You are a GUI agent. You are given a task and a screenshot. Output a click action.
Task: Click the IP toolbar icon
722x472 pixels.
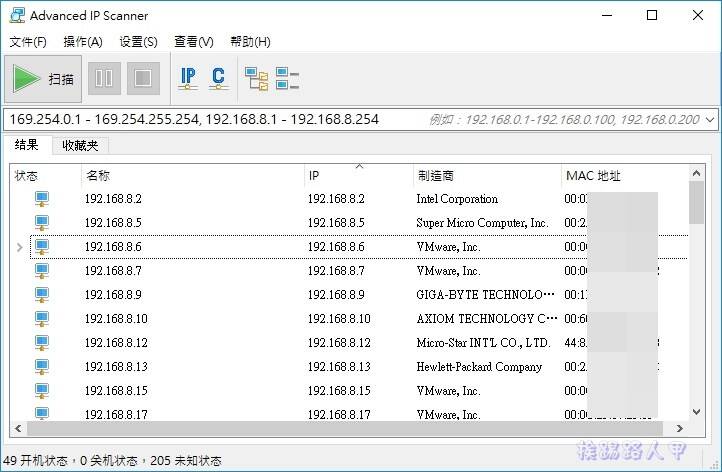point(188,78)
